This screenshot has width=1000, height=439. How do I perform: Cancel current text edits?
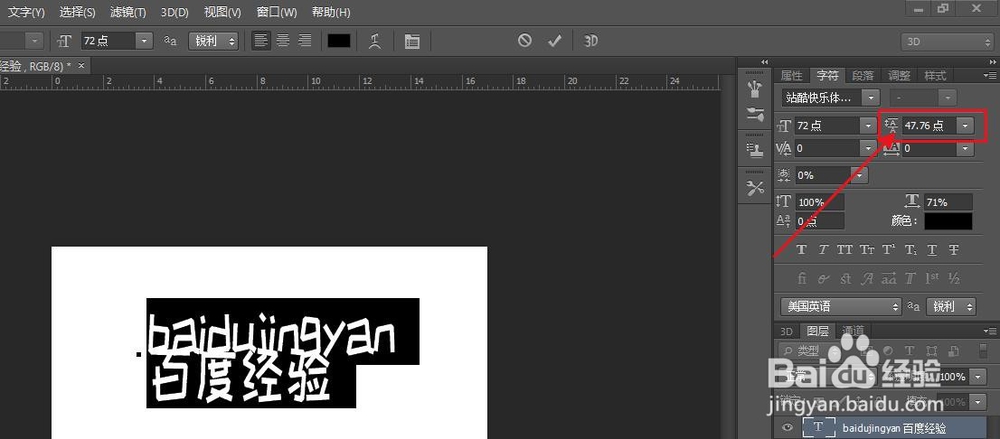coord(524,41)
